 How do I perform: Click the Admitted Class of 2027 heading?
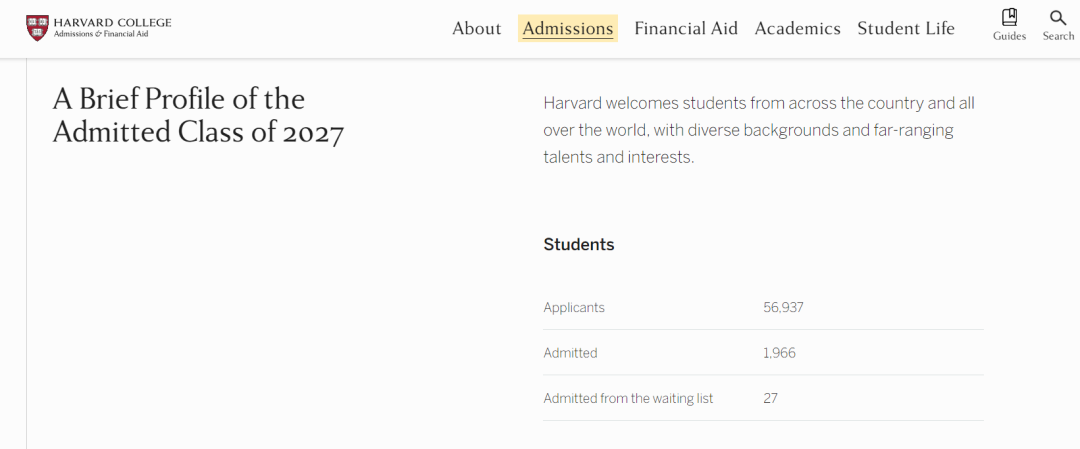tap(198, 116)
